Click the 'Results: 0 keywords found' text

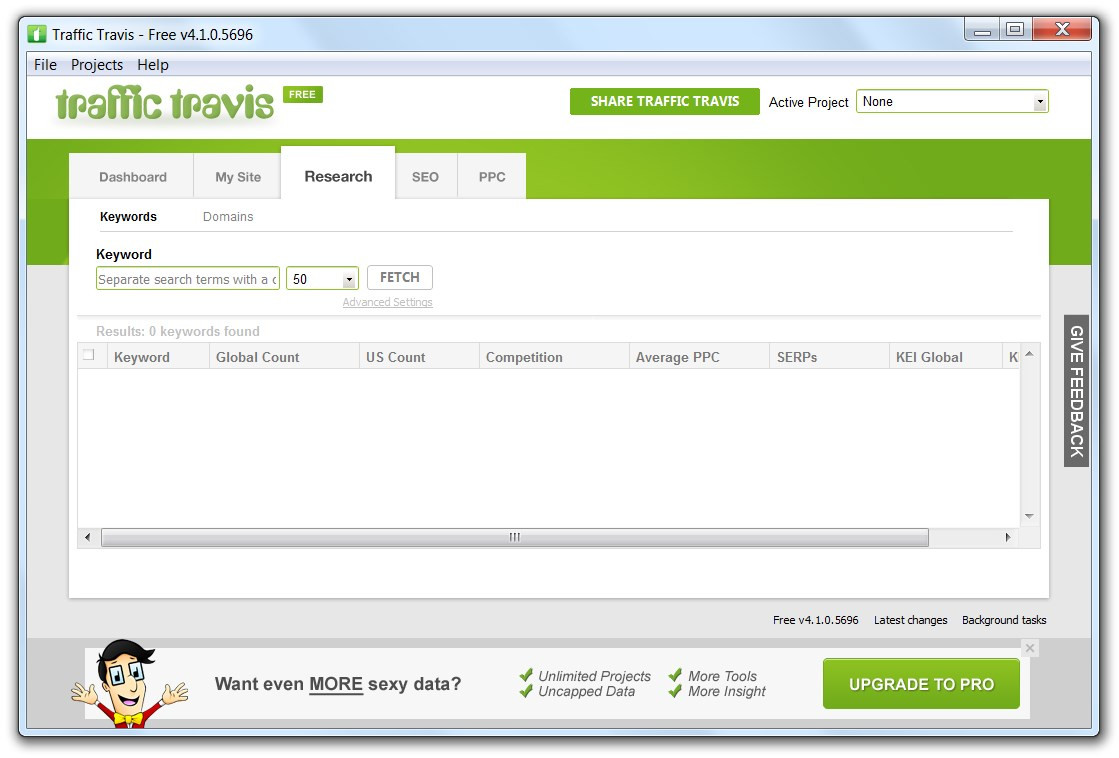pos(178,331)
